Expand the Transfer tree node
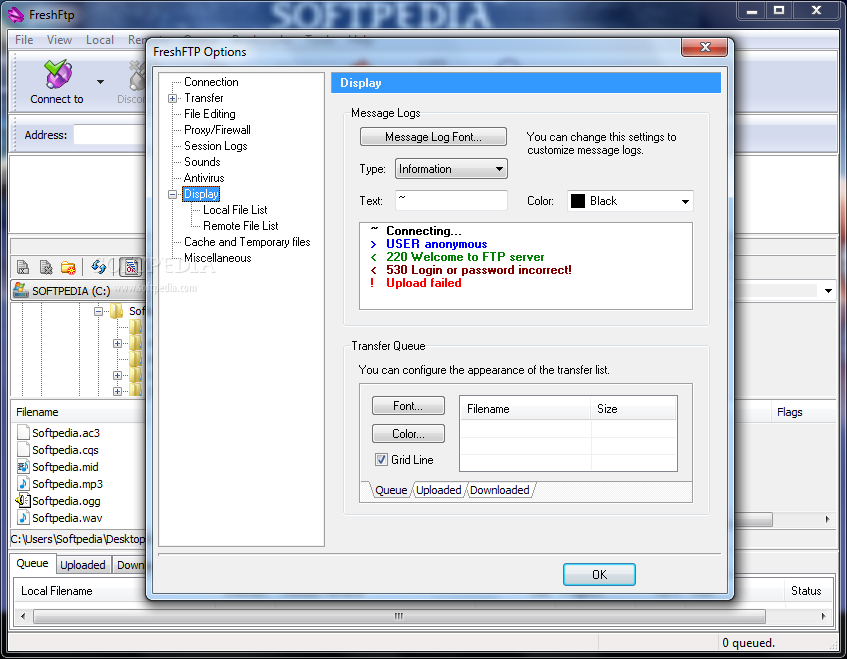 click(172, 98)
